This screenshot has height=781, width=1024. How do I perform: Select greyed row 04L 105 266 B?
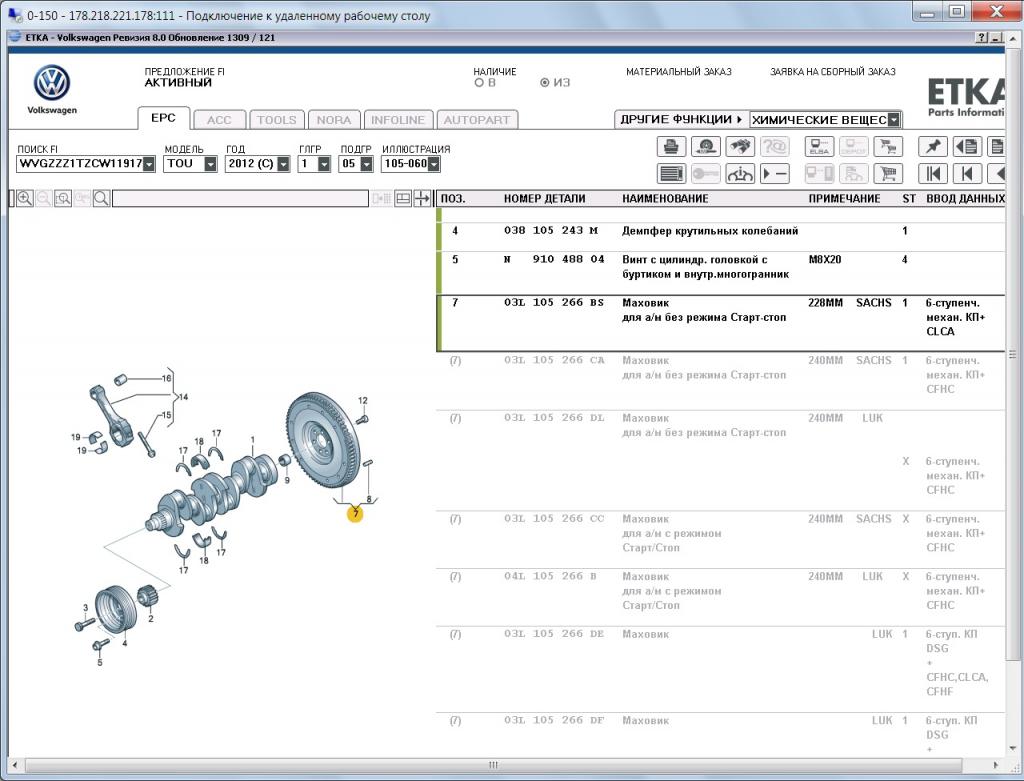click(x=720, y=598)
